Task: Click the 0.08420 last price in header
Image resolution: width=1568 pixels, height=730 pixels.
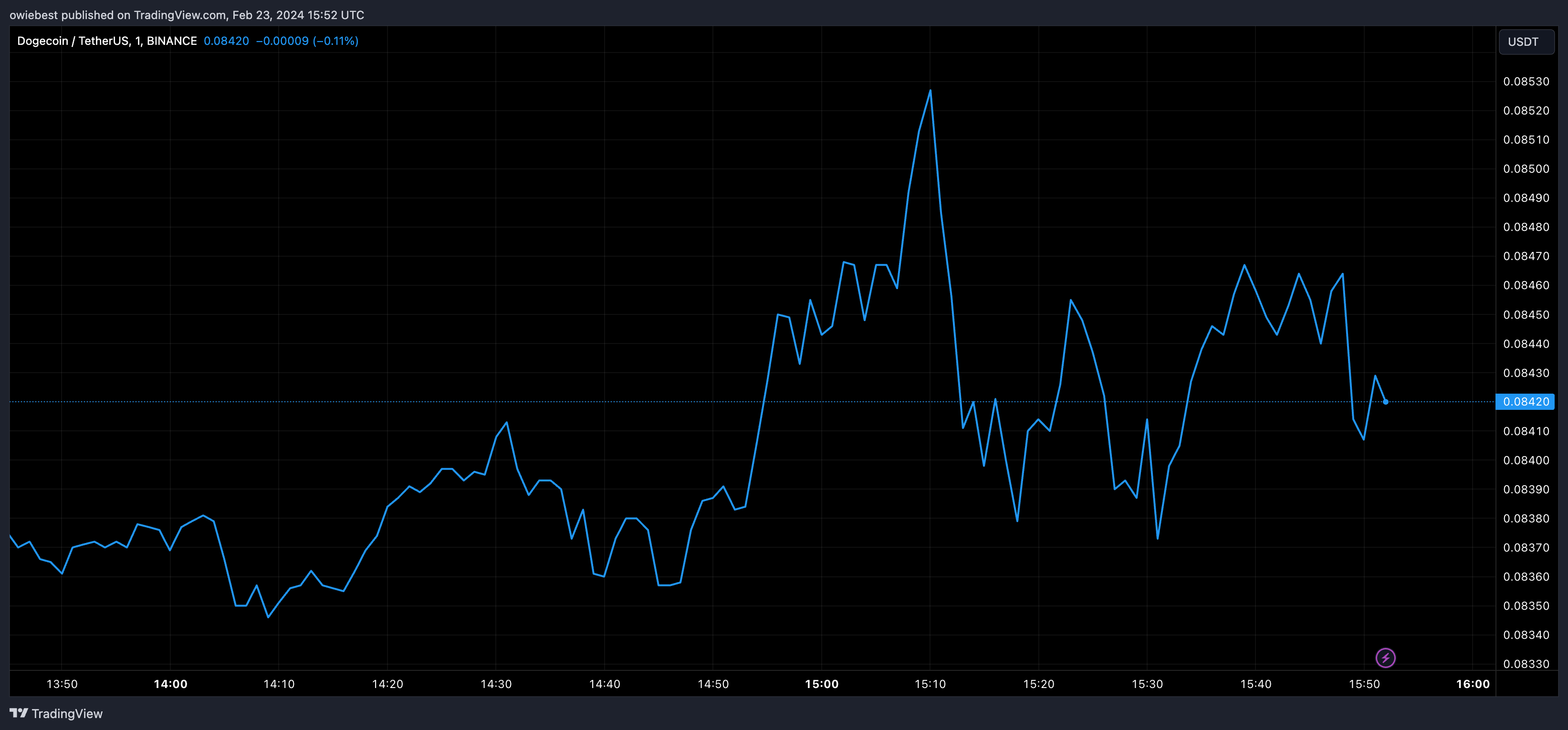Action: [x=226, y=41]
